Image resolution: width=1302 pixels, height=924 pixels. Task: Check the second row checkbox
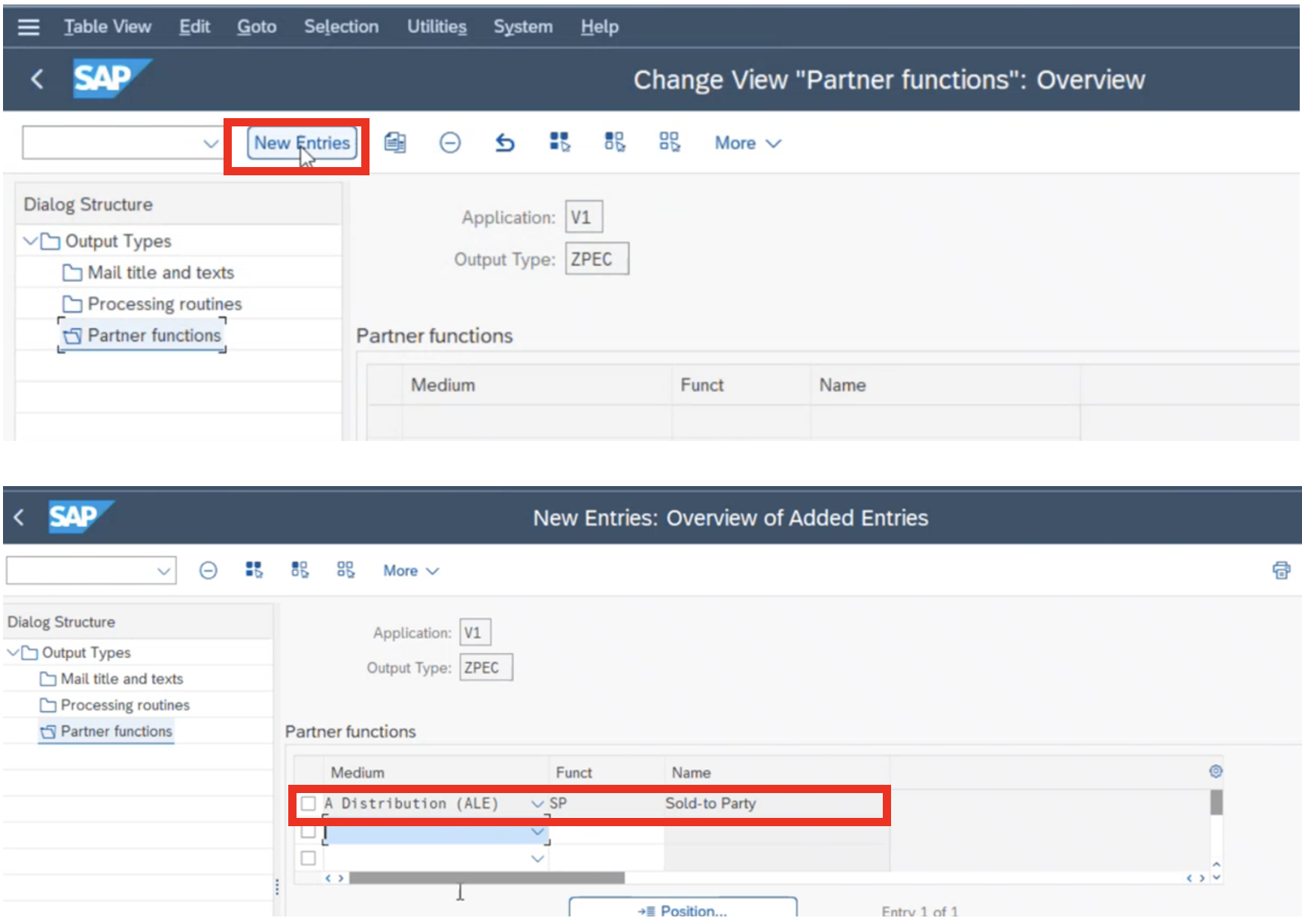(308, 831)
